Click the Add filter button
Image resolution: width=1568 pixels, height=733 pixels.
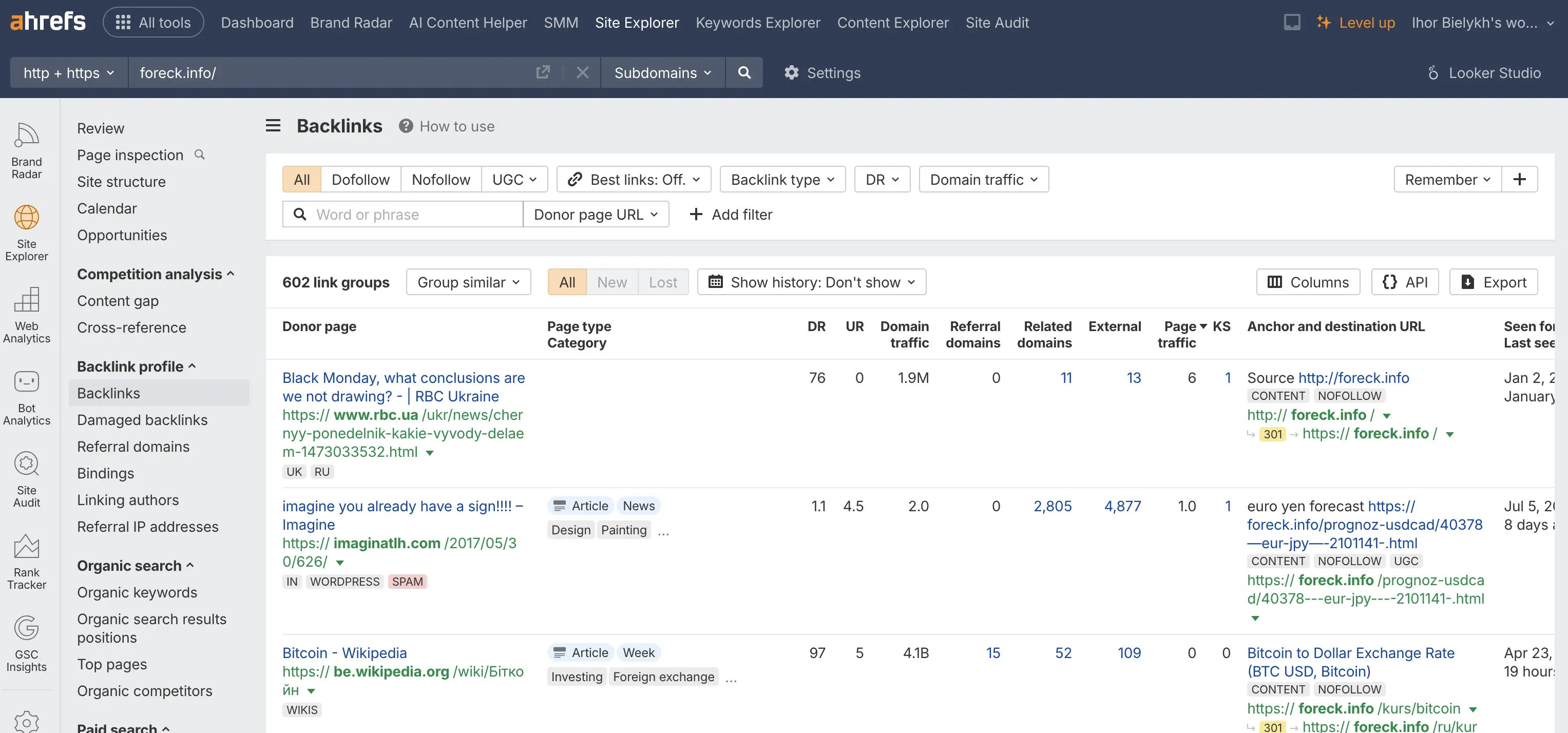click(x=731, y=214)
